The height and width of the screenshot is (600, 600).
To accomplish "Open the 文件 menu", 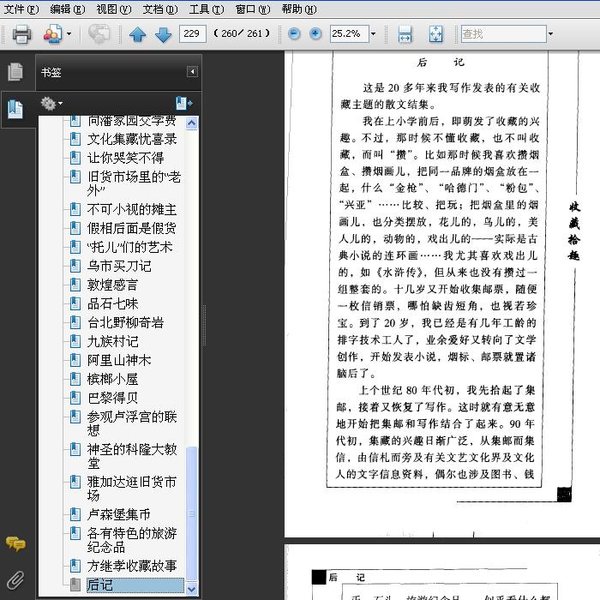I will click(x=22, y=9).
